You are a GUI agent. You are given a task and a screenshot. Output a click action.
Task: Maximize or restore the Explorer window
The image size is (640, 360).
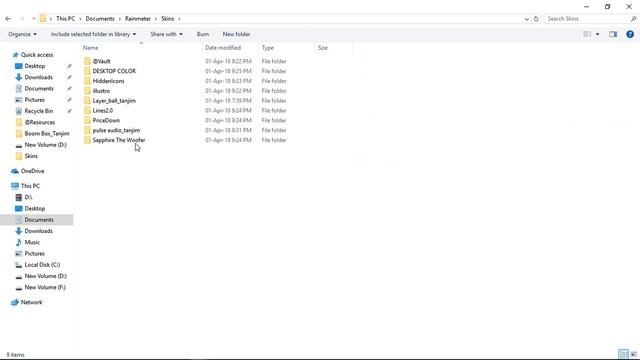point(607,7)
